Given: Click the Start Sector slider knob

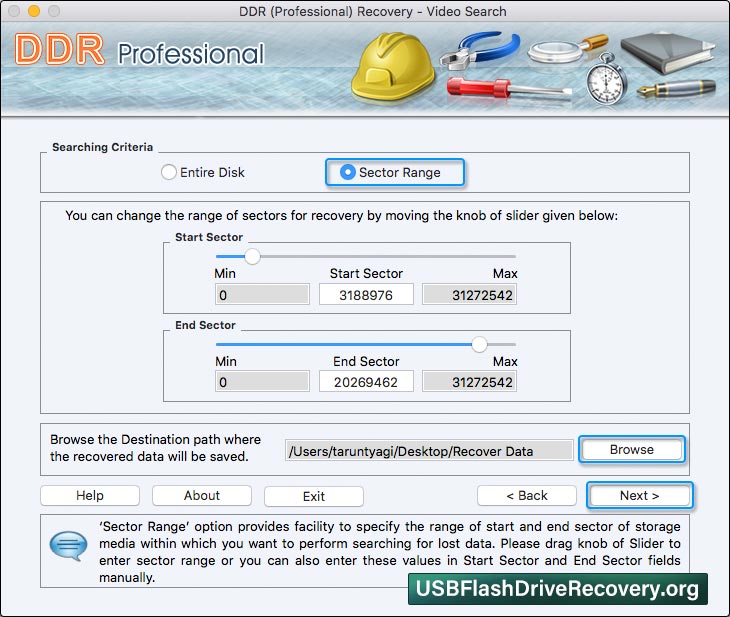Looking at the screenshot, I should [x=252, y=257].
